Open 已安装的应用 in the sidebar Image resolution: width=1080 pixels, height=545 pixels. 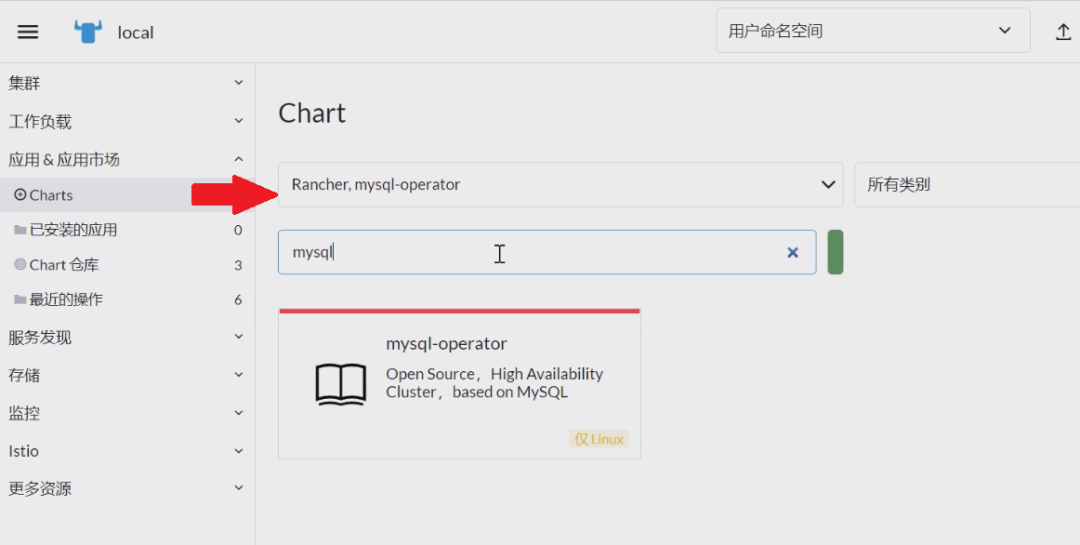pyautogui.click(x=127, y=229)
